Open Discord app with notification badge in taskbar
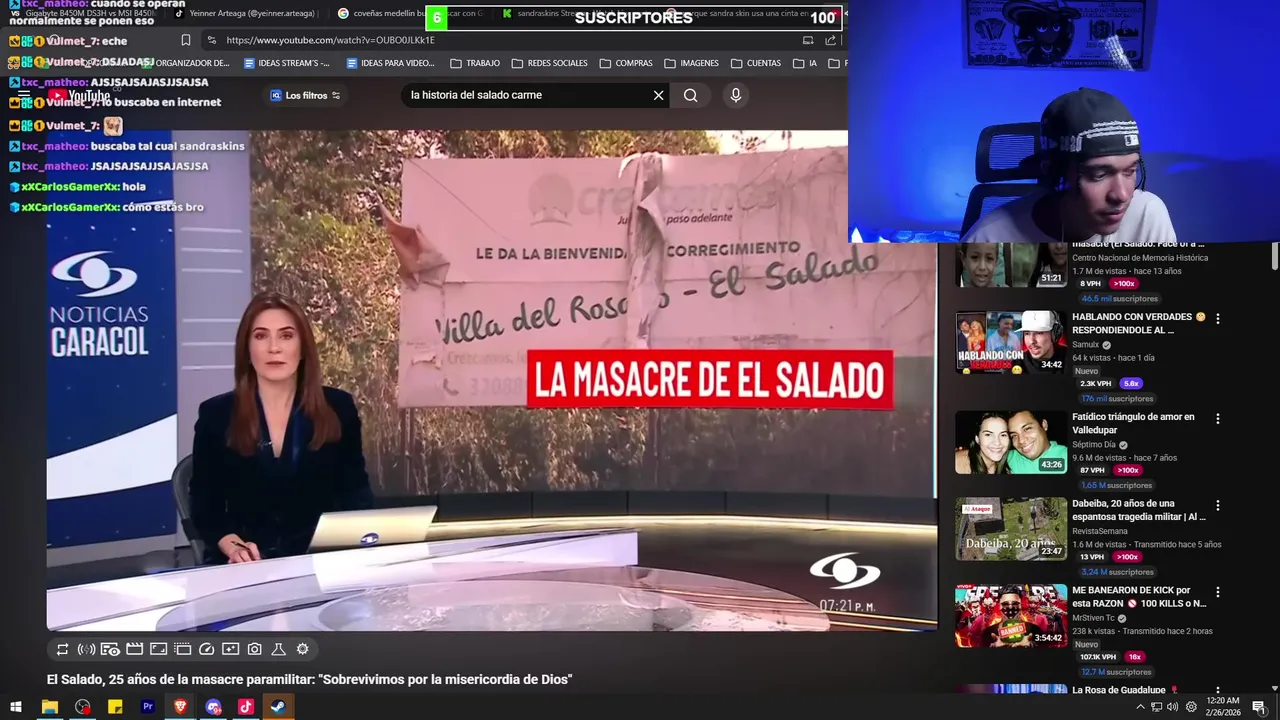The image size is (1280, 720). pyautogui.click(x=213, y=707)
